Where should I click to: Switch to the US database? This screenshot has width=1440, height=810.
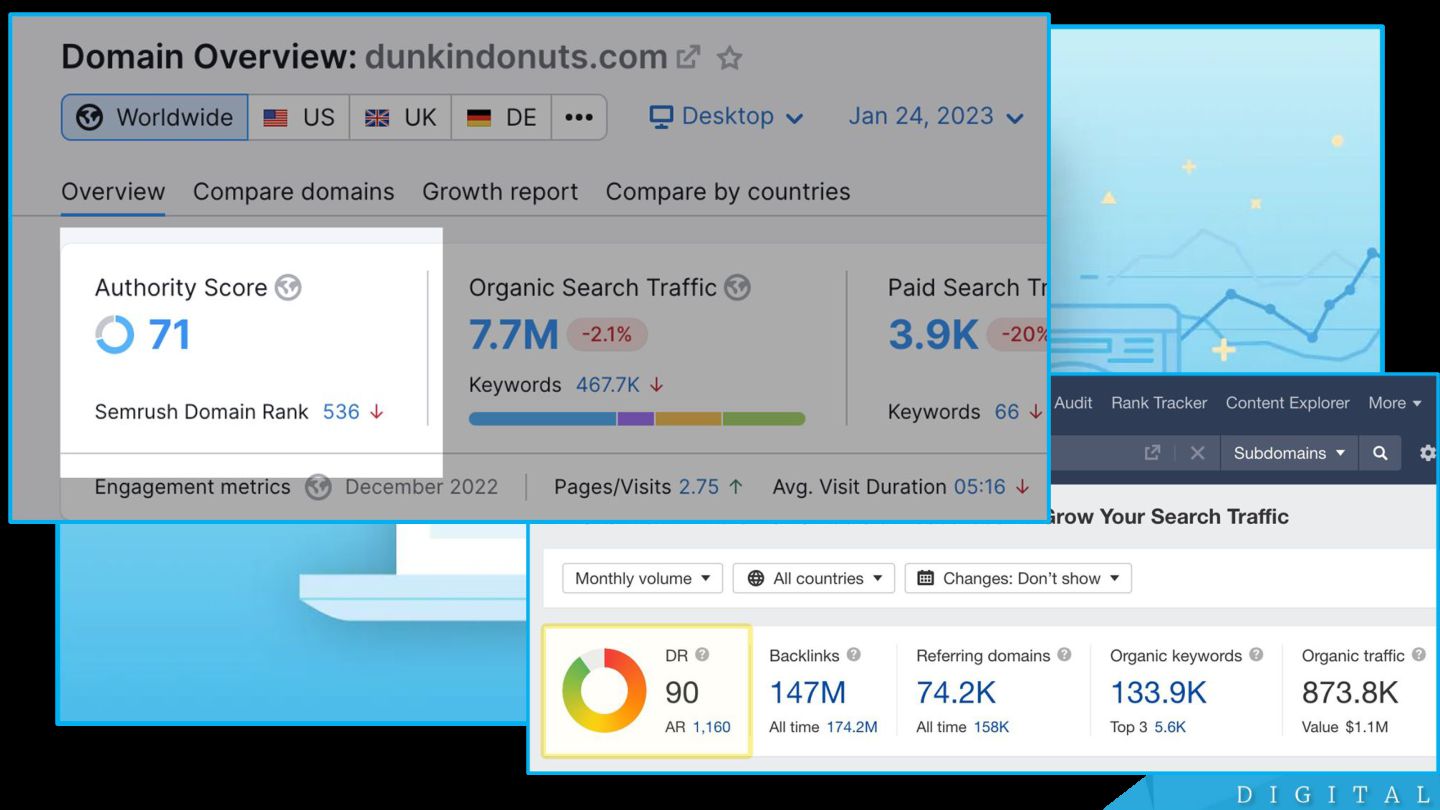299,117
